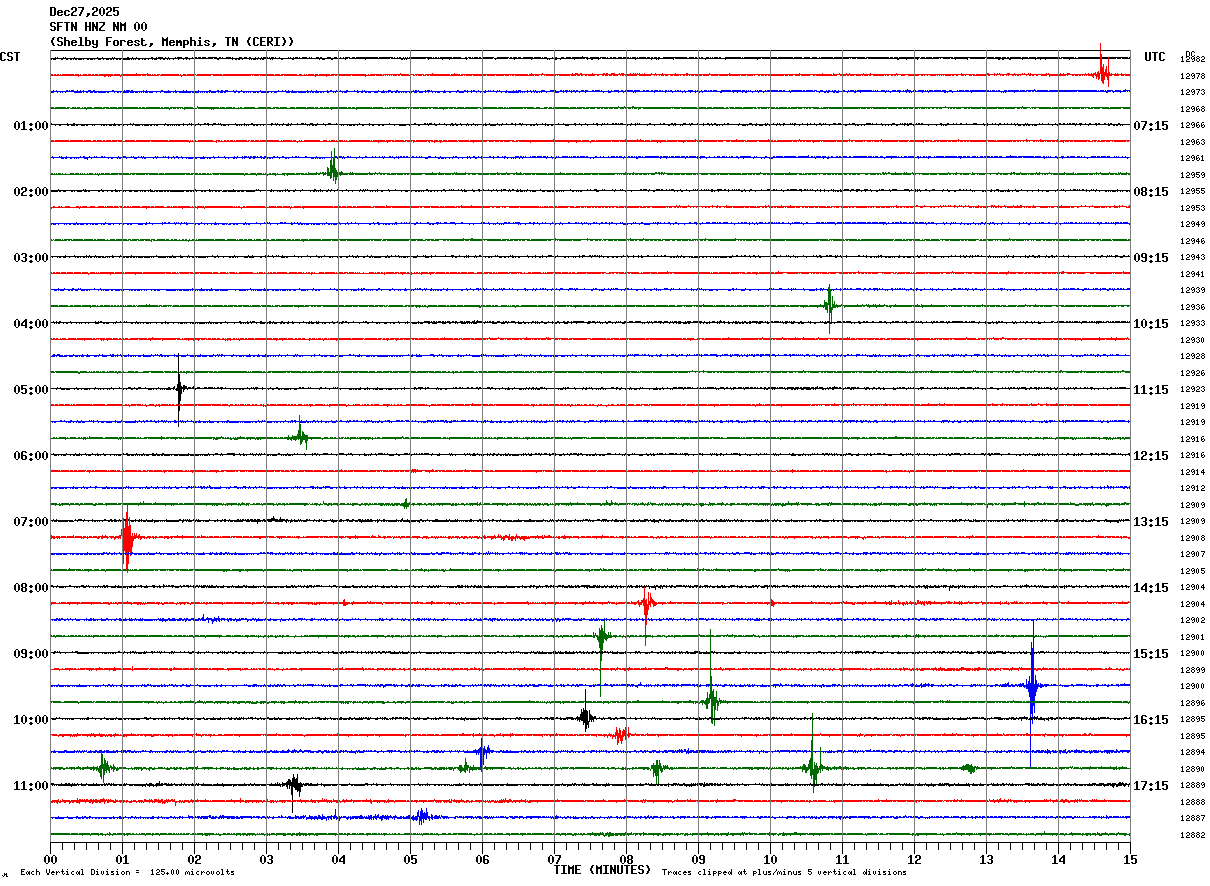Click the DC offset value 12955
1210x886 pixels.
tap(1192, 192)
